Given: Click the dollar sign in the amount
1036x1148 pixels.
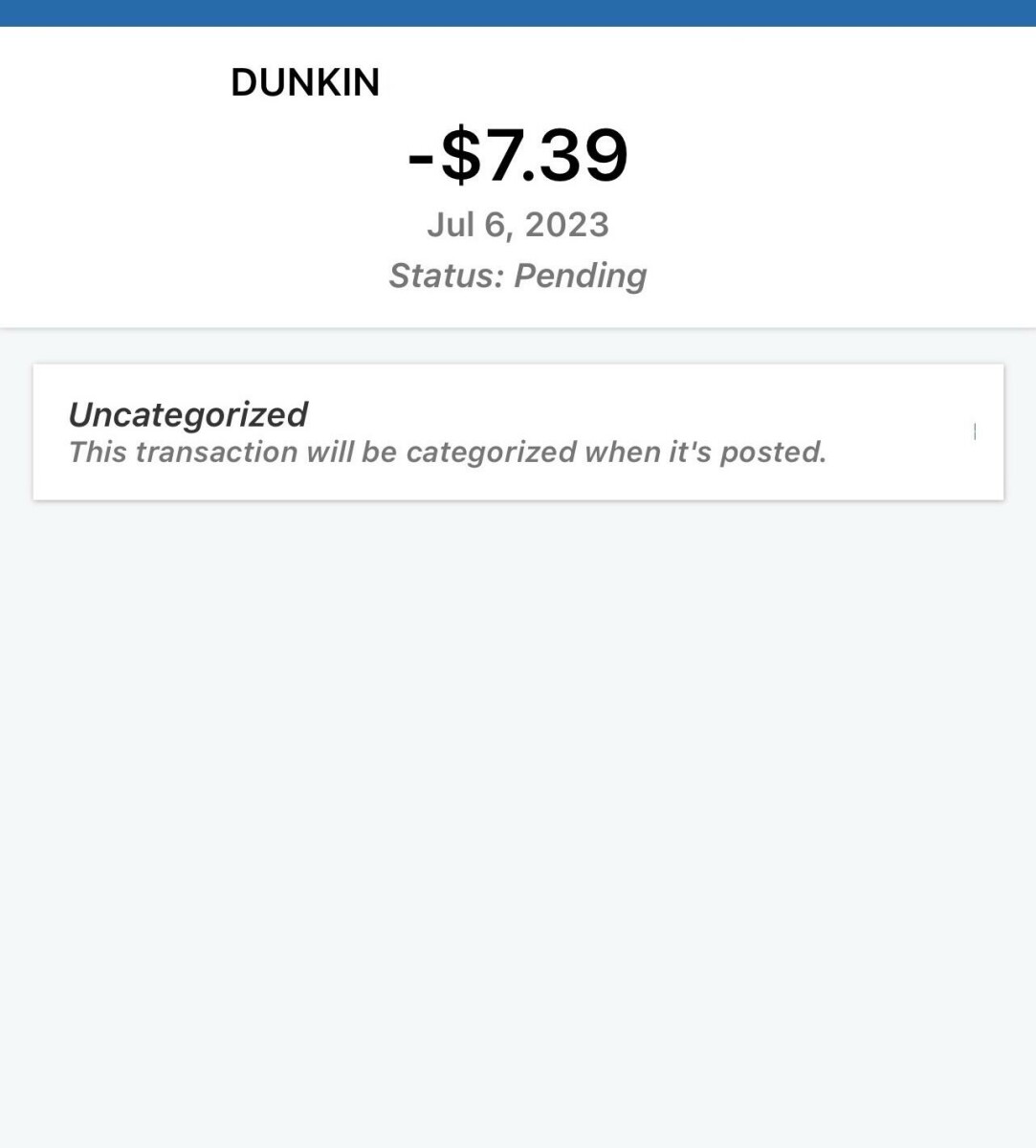Looking at the screenshot, I should [461, 156].
